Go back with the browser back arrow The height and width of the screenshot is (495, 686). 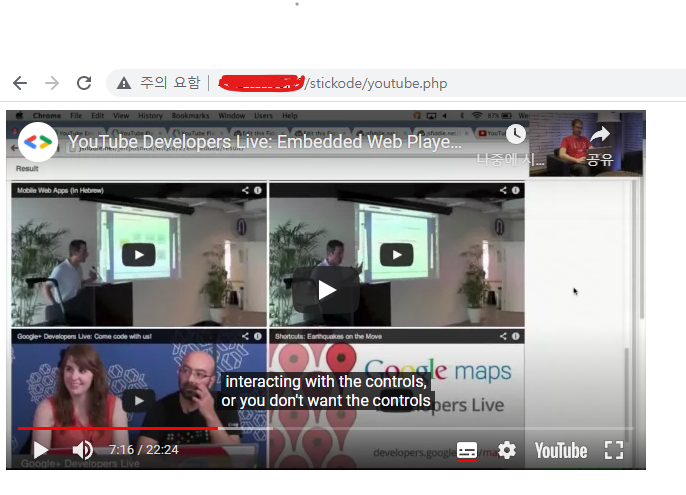pos(20,83)
